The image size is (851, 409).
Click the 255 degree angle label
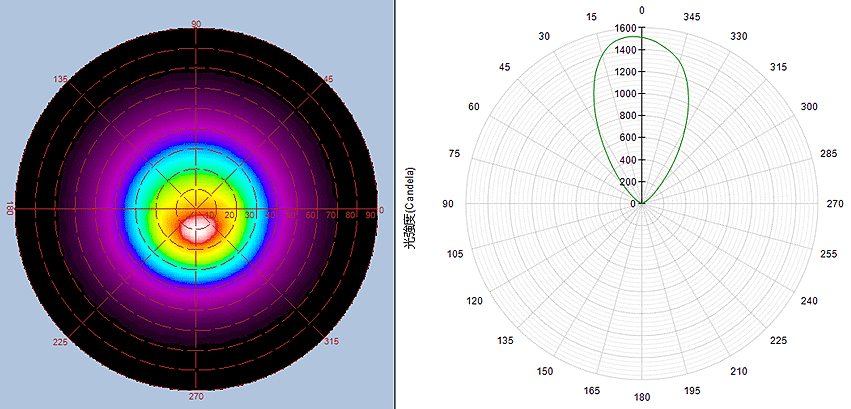tap(827, 255)
